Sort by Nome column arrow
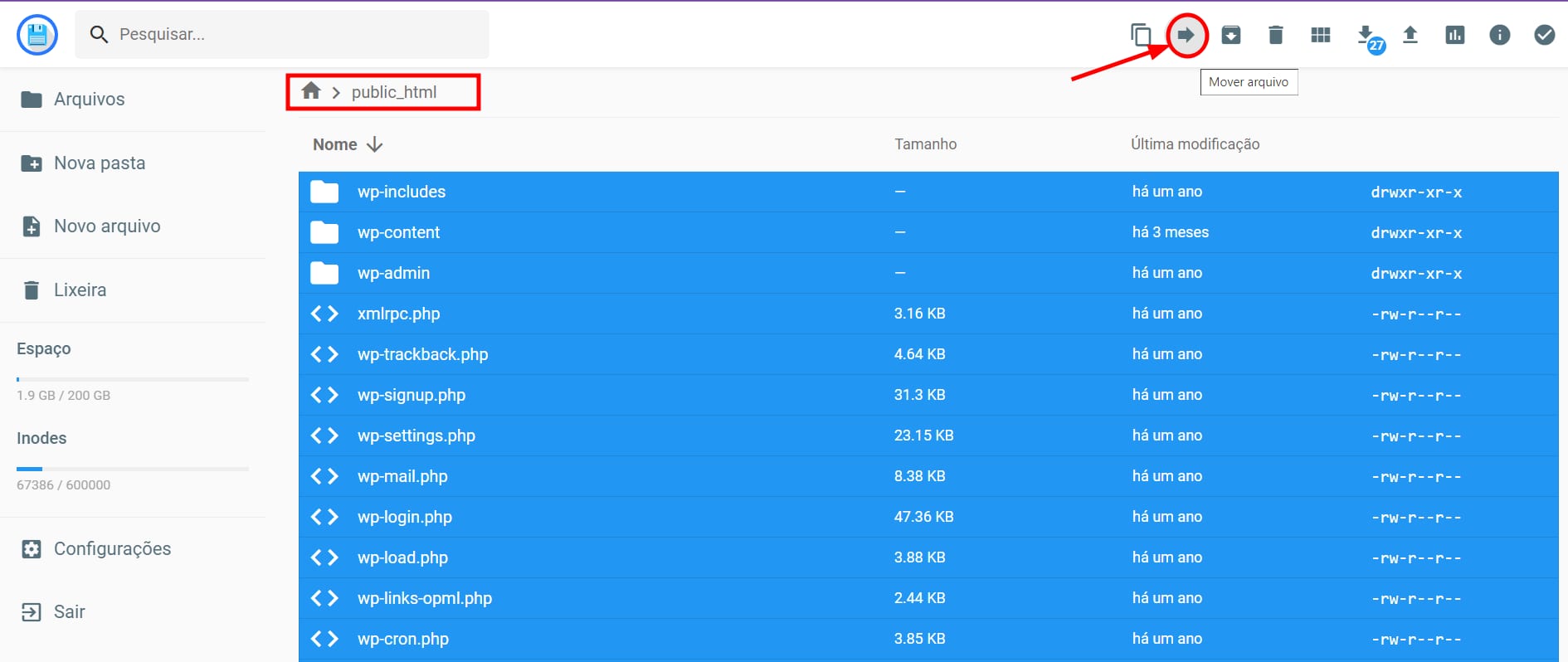The image size is (1568, 662). (x=374, y=144)
